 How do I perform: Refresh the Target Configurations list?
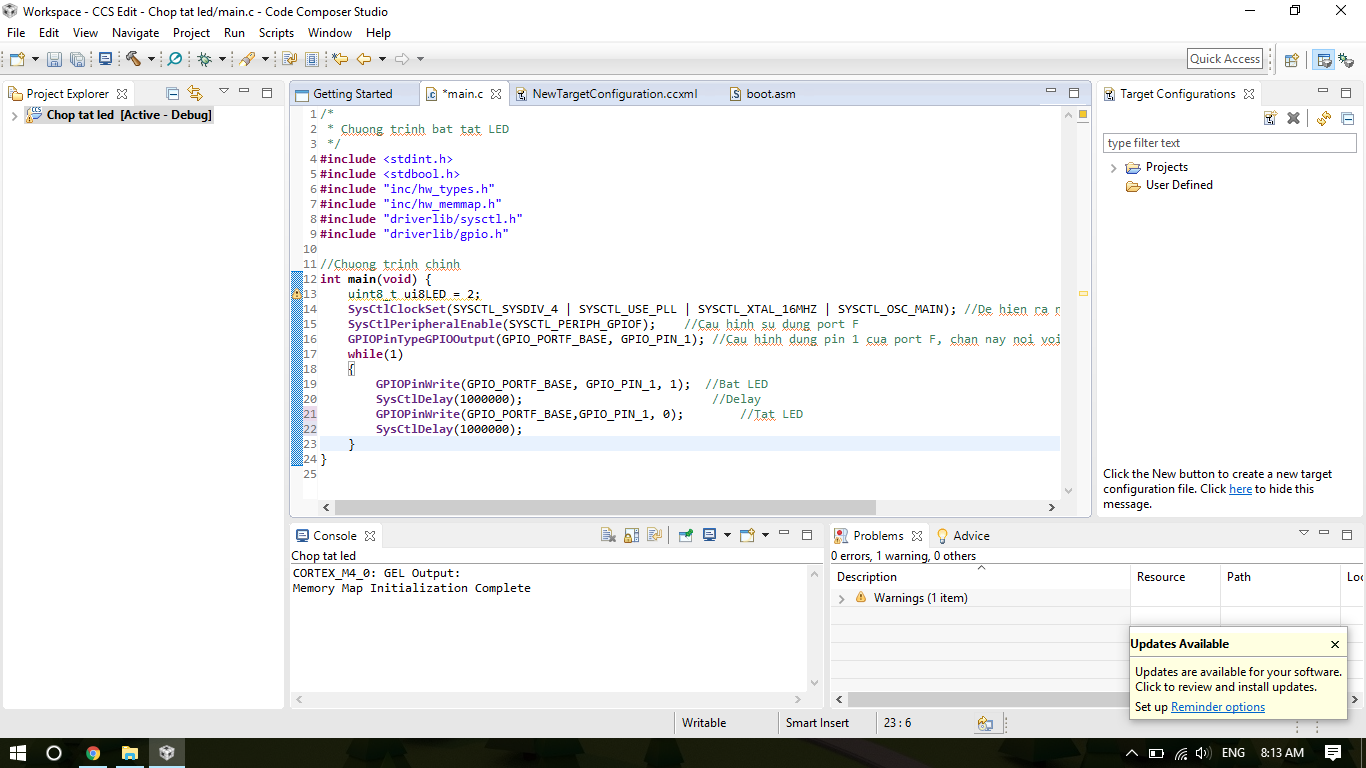[x=1323, y=118]
